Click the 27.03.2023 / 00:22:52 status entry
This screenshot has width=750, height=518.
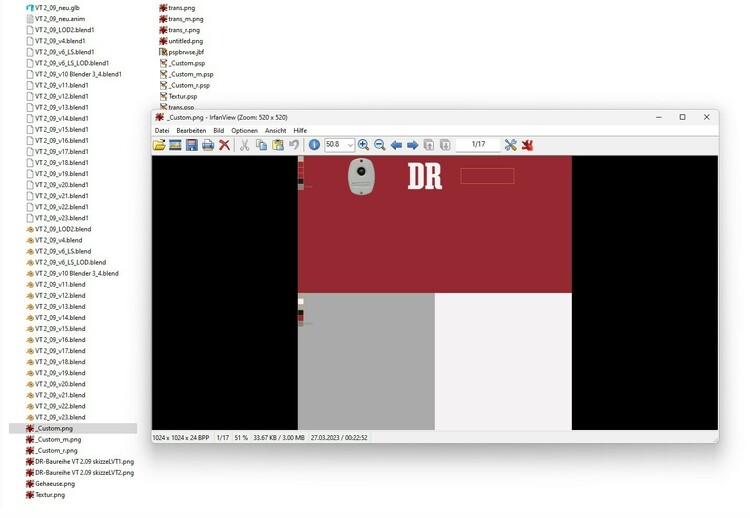click(x=339, y=438)
